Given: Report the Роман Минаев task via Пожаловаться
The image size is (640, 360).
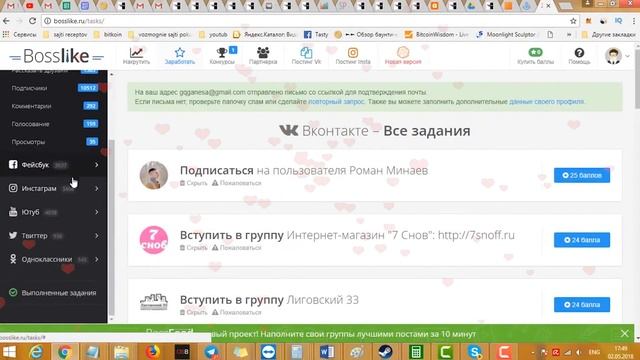Looking at the screenshot, I should [236, 183].
